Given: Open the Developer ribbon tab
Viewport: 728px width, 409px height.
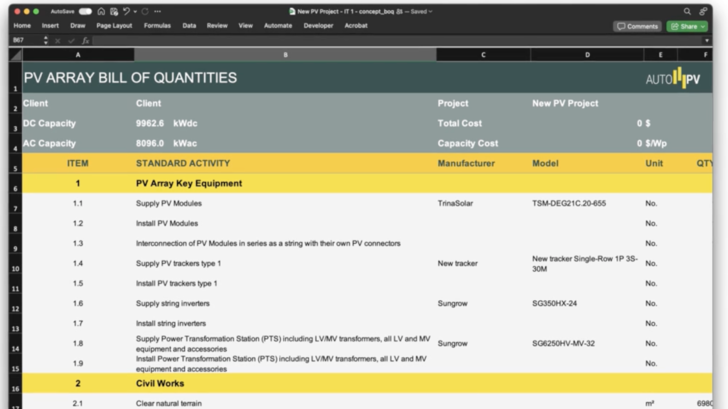Looking at the screenshot, I should click(318, 26).
